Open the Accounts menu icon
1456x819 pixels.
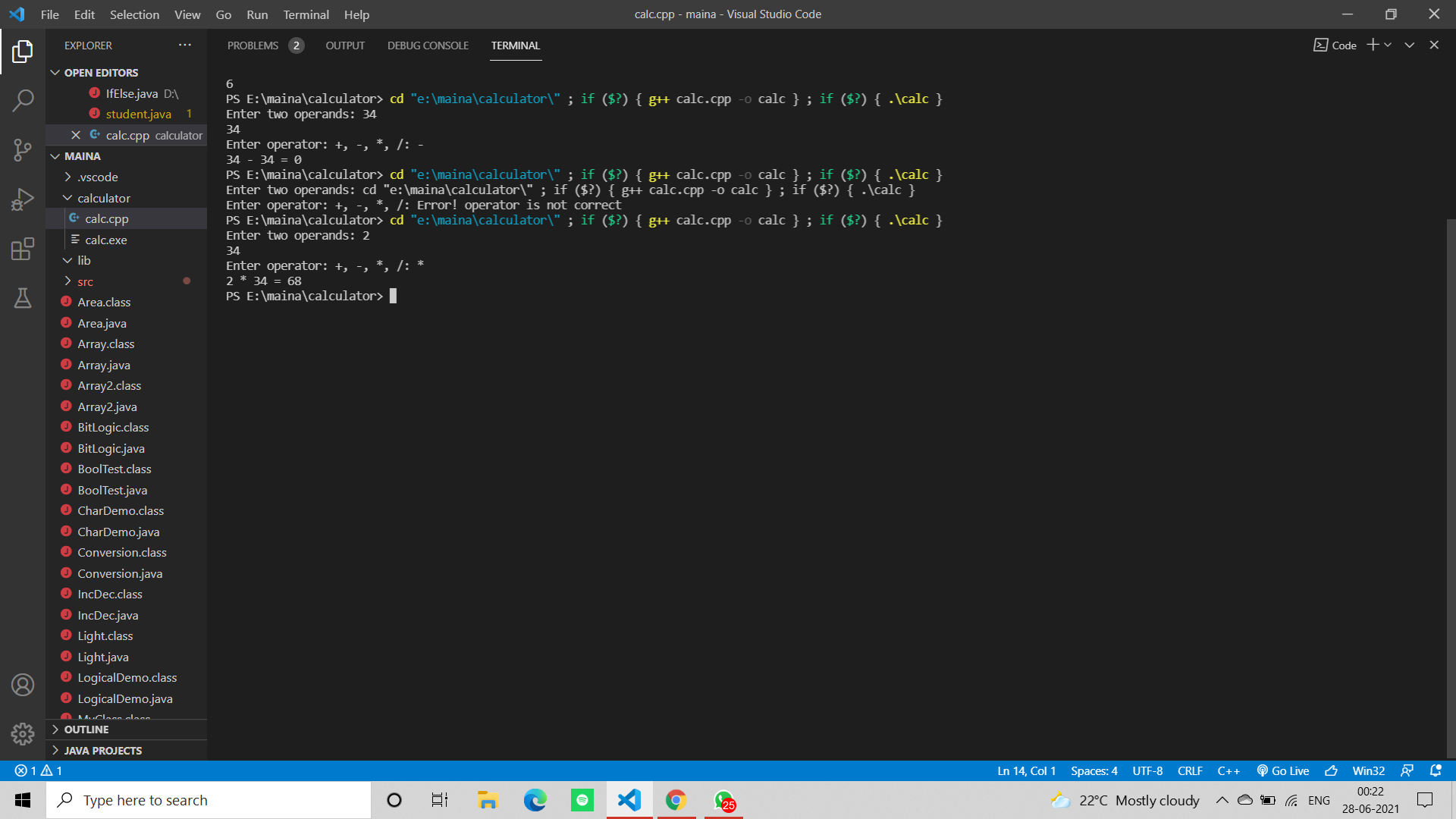click(x=23, y=685)
